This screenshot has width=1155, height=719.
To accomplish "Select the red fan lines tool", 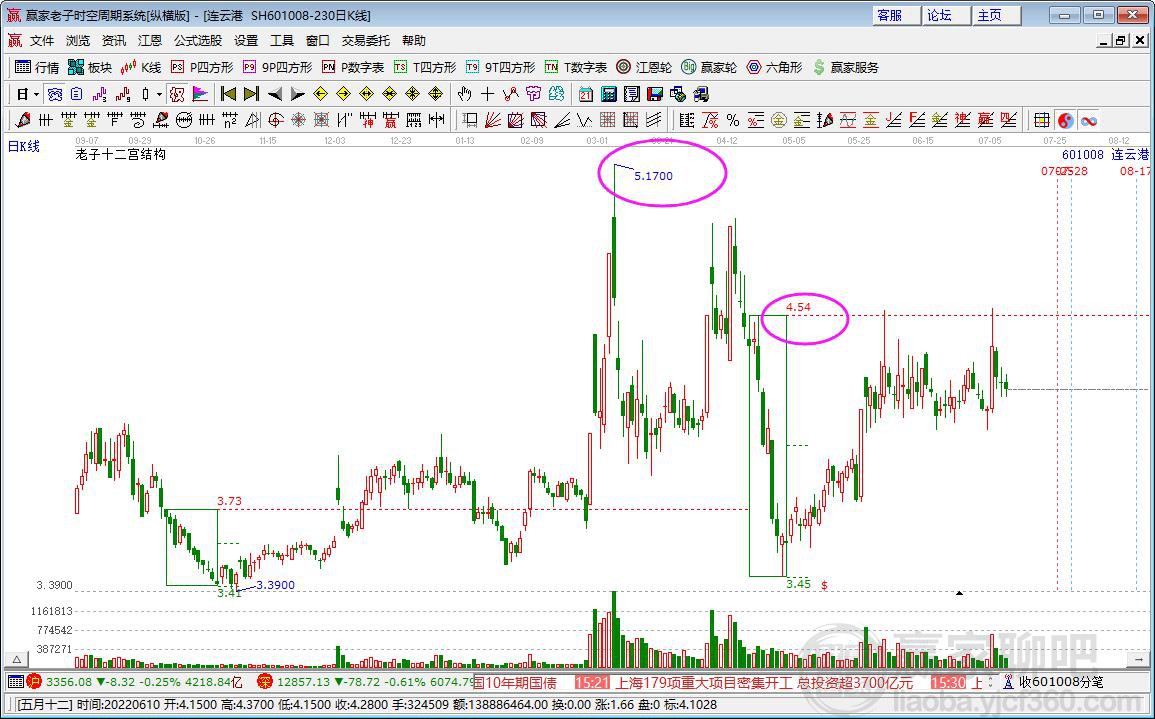I will click(x=493, y=119).
